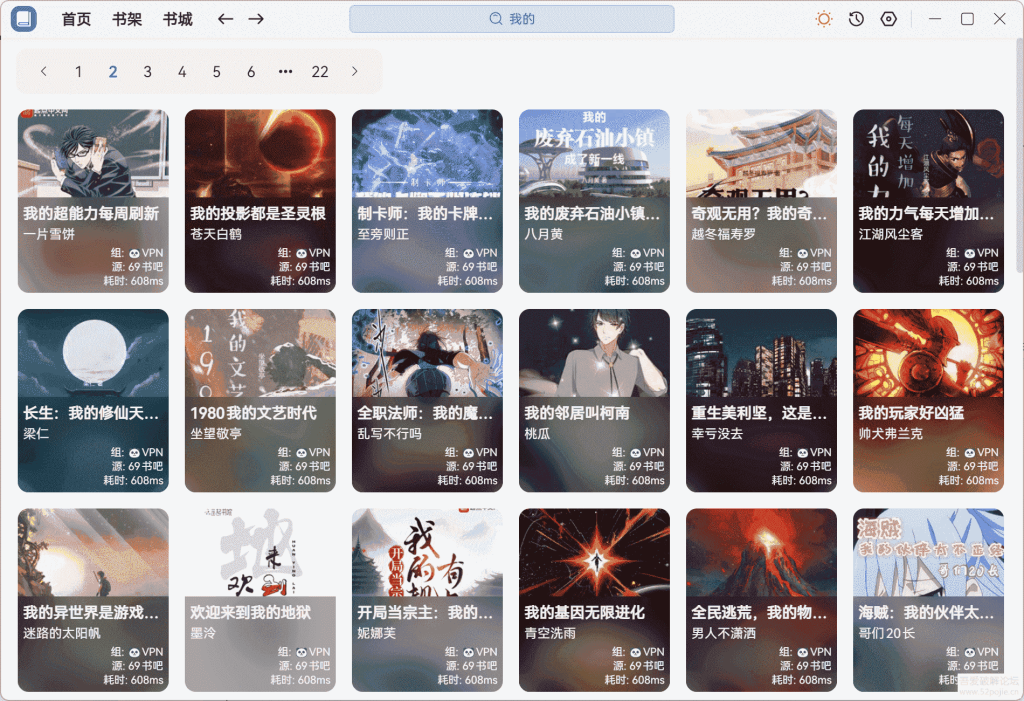The width and height of the screenshot is (1024, 701).
Task: Go to previous page with left chevron
Action: [43, 71]
